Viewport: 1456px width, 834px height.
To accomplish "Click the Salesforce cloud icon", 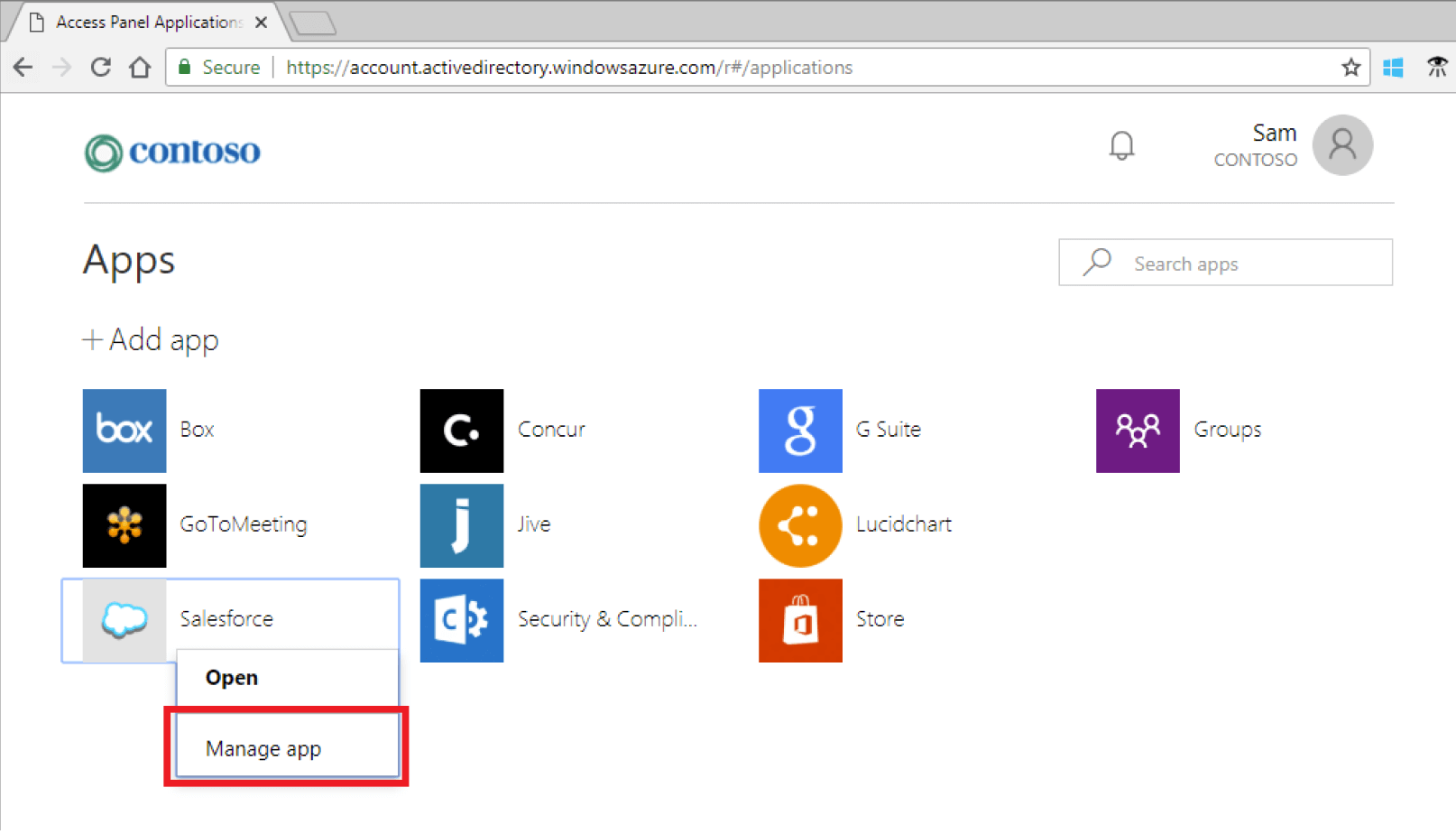I will (124, 620).
